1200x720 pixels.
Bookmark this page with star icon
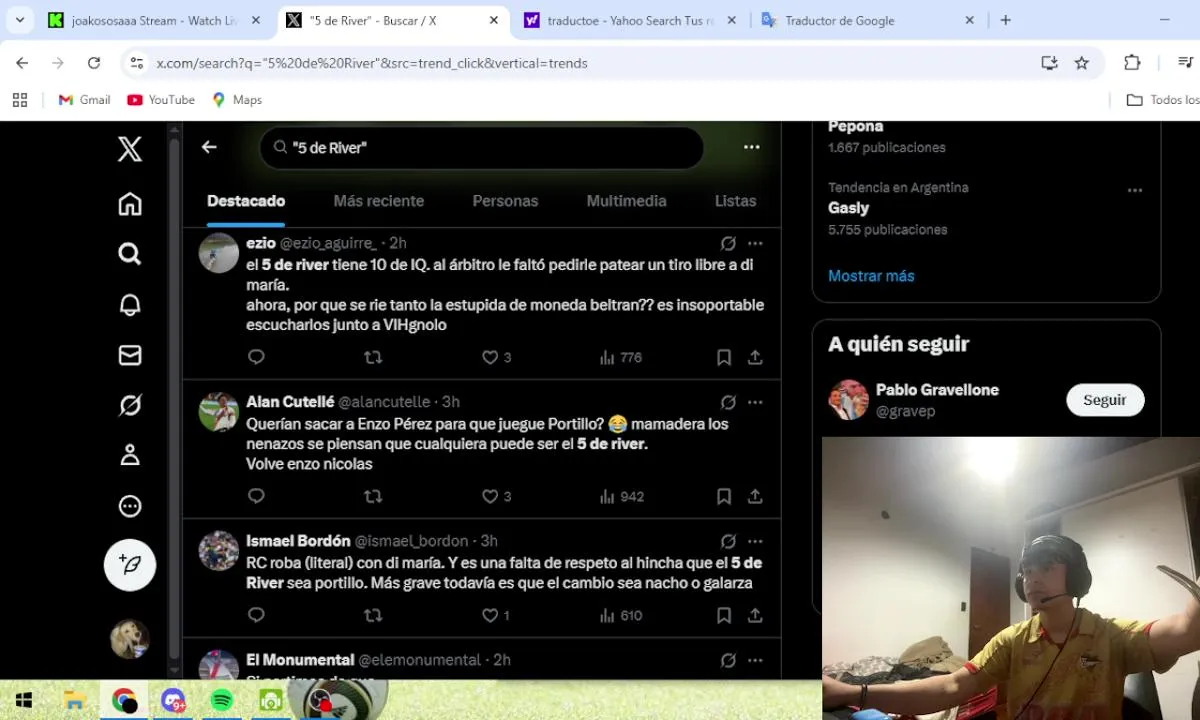click(x=1081, y=63)
